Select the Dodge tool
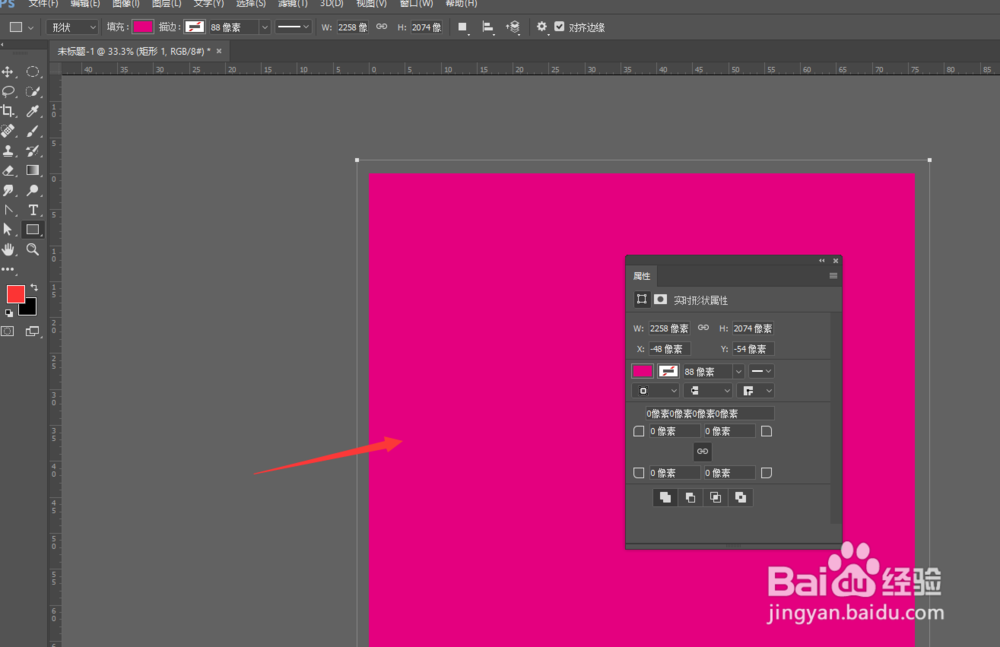1000x647 pixels. (x=33, y=190)
